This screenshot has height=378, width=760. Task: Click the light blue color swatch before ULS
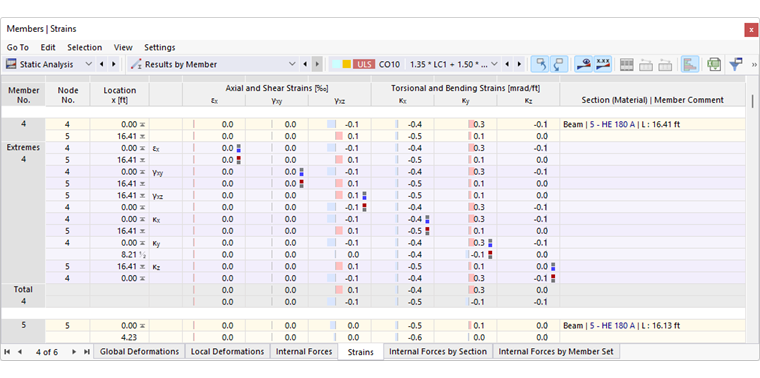coord(336,64)
